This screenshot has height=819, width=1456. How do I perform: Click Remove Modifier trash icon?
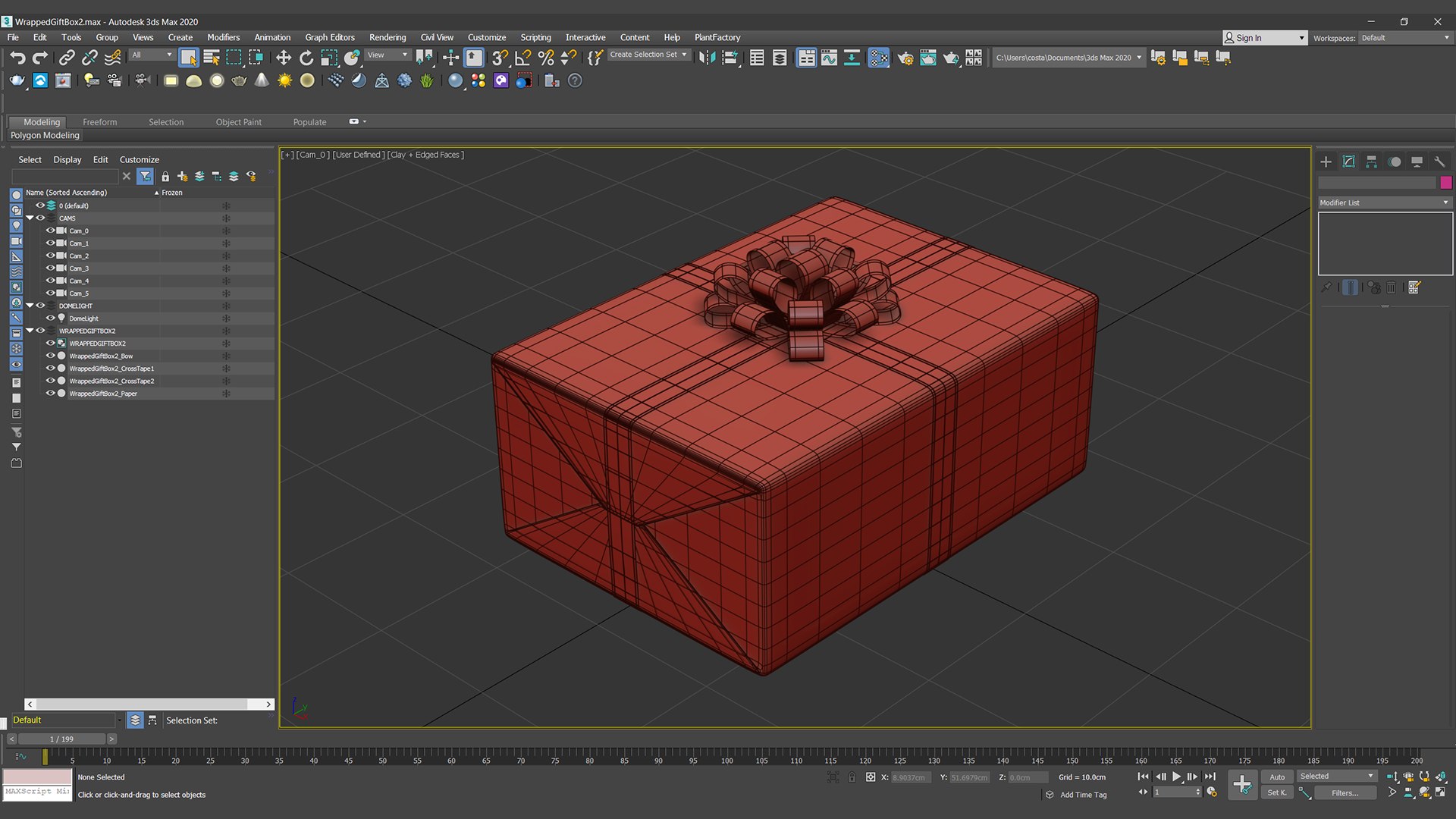1391,287
